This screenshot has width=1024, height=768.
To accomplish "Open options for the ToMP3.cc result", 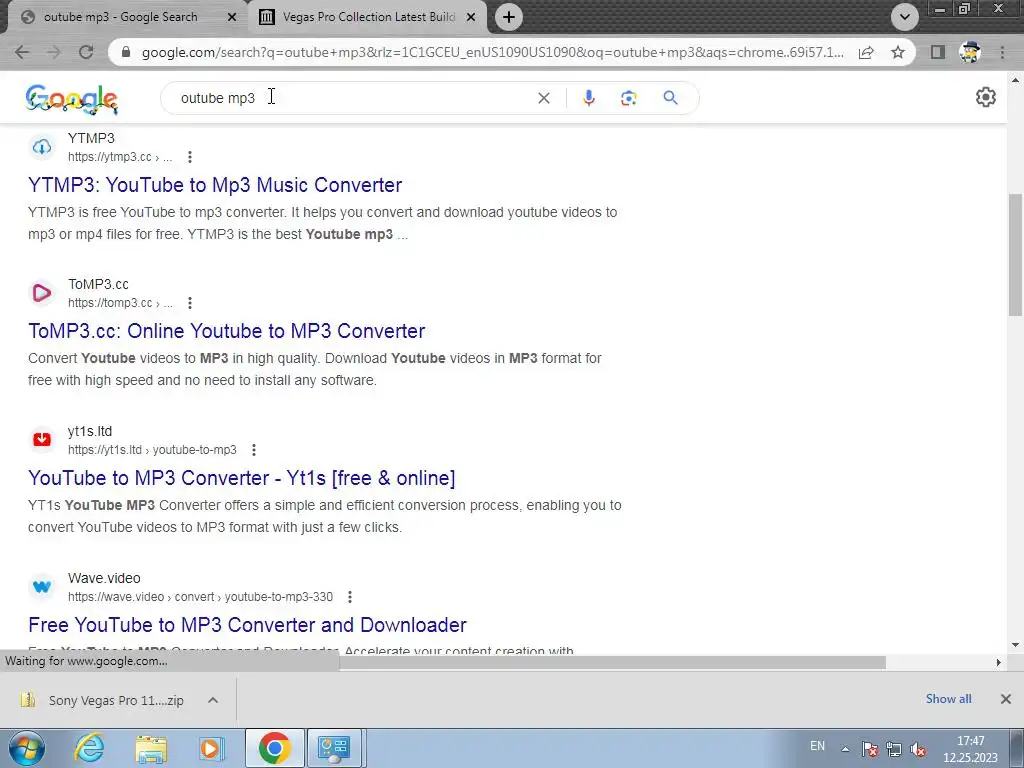I will click(x=189, y=303).
